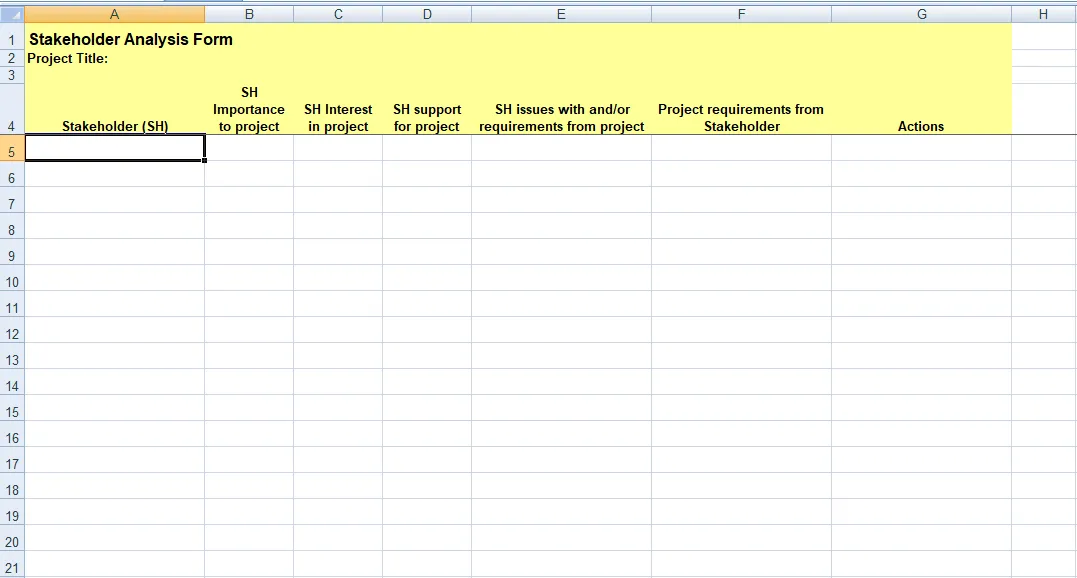Click empty cell under SH Importance in row 5
1077x578 pixels.
[x=249, y=148]
